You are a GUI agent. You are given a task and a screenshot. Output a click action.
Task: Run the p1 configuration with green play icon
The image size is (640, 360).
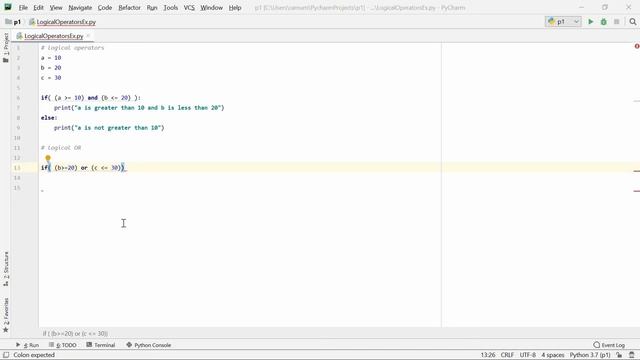click(591, 22)
